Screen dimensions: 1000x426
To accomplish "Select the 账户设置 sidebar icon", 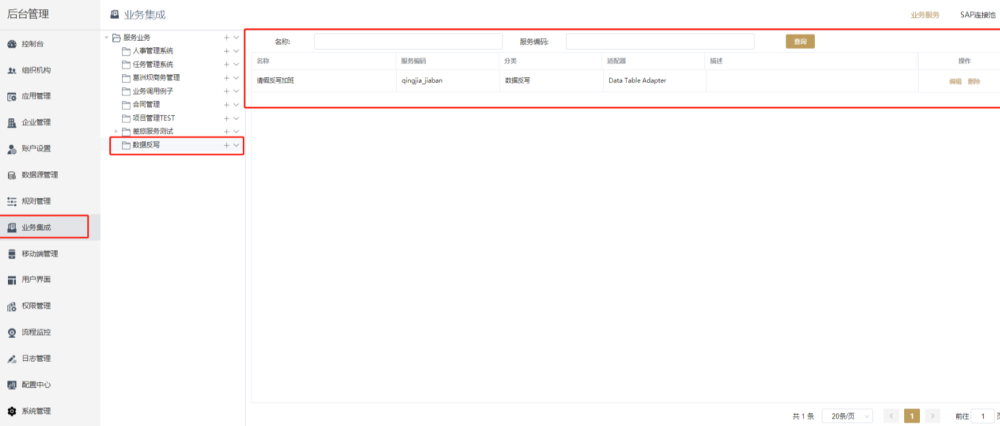I will point(12,149).
